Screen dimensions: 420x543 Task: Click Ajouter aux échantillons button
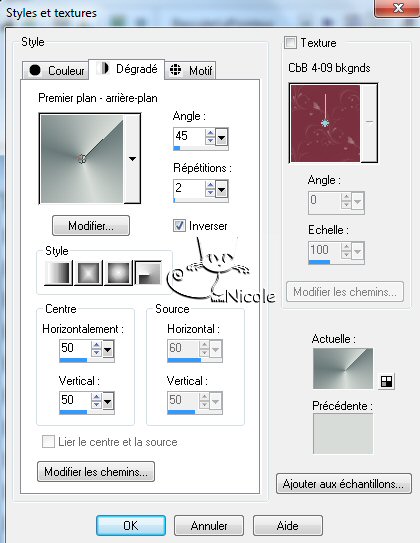click(344, 483)
